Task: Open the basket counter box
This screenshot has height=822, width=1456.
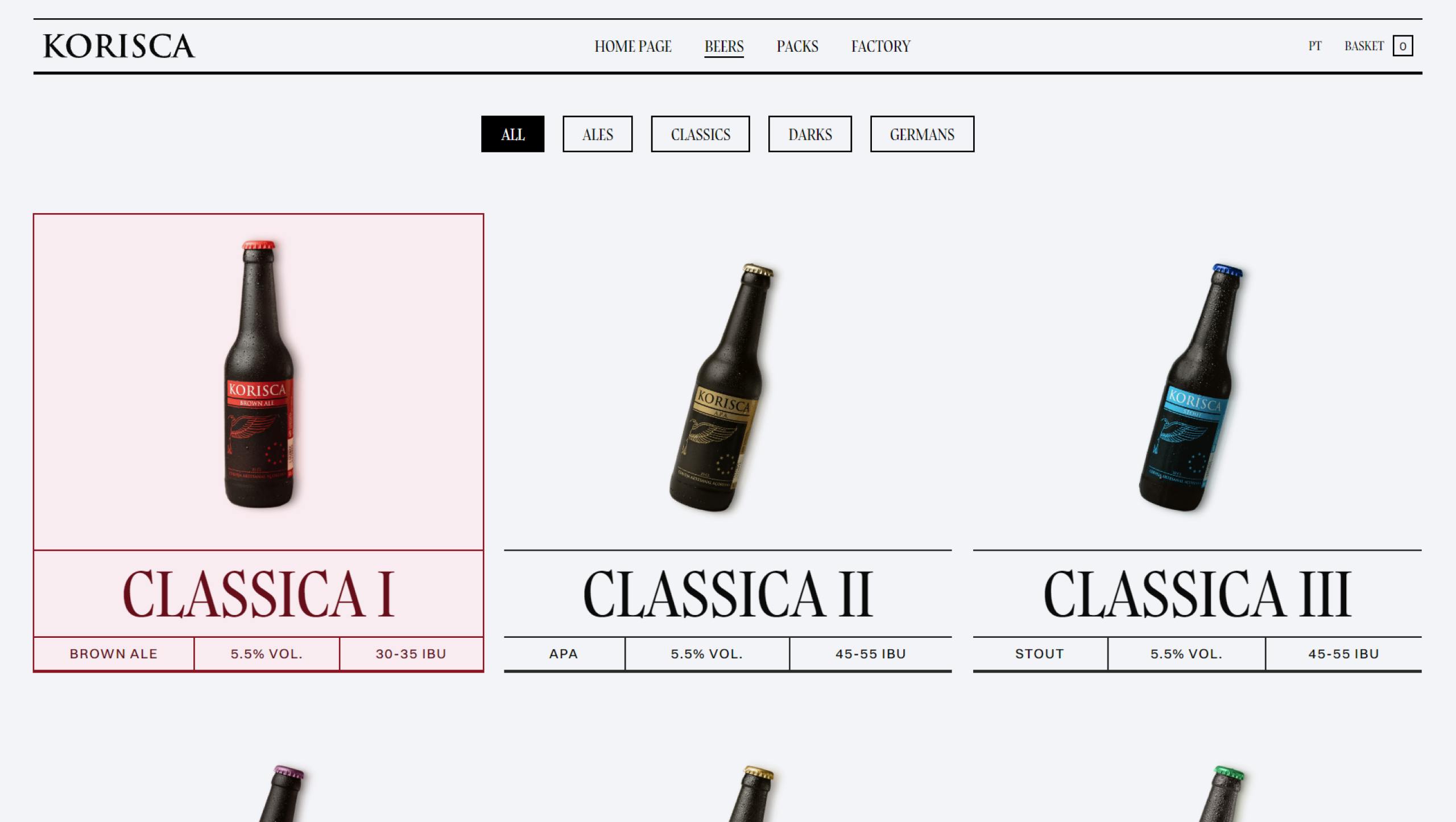Action: click(1403, 46)
